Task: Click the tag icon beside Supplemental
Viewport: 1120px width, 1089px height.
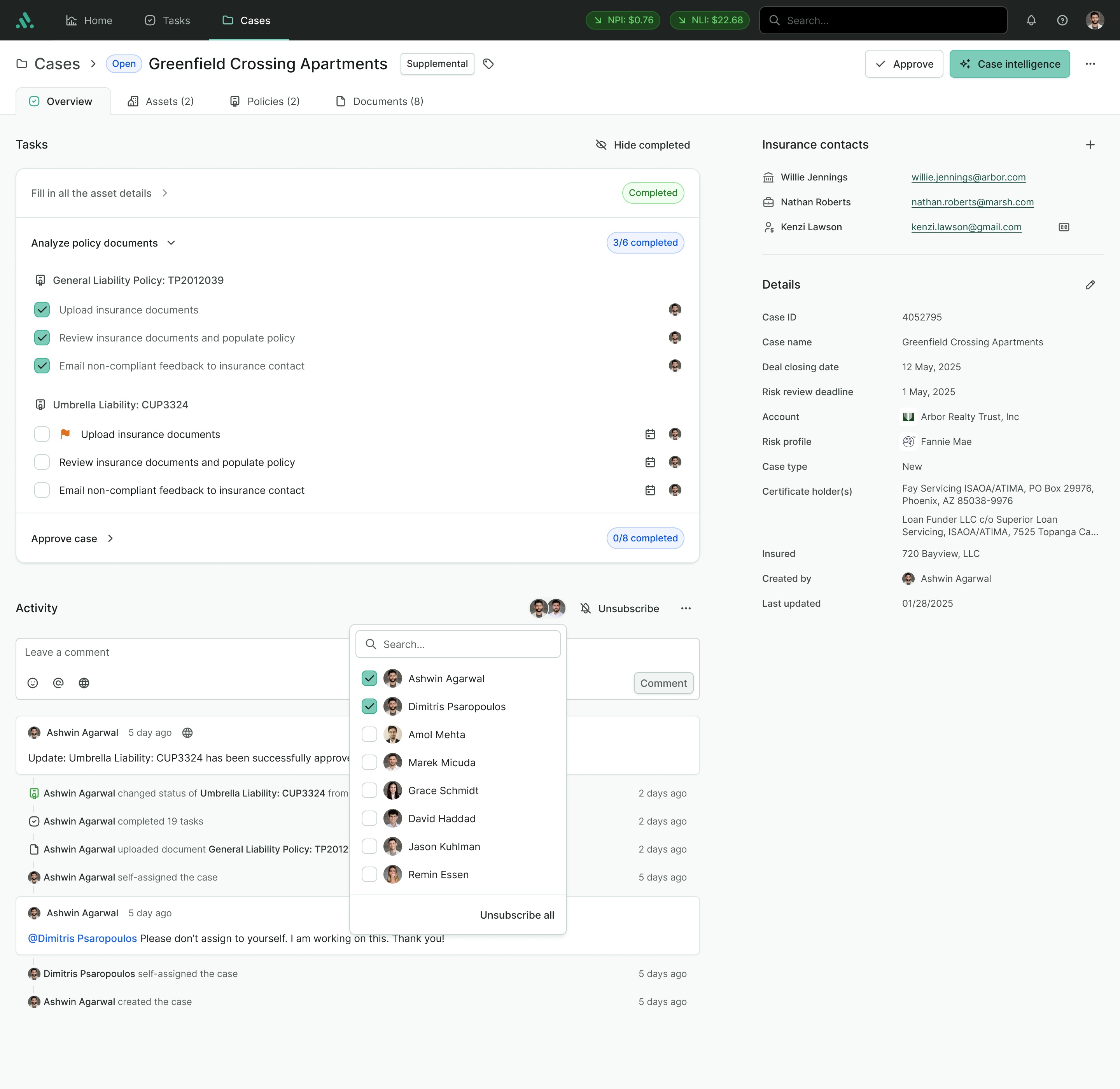Action: point(488,64)
